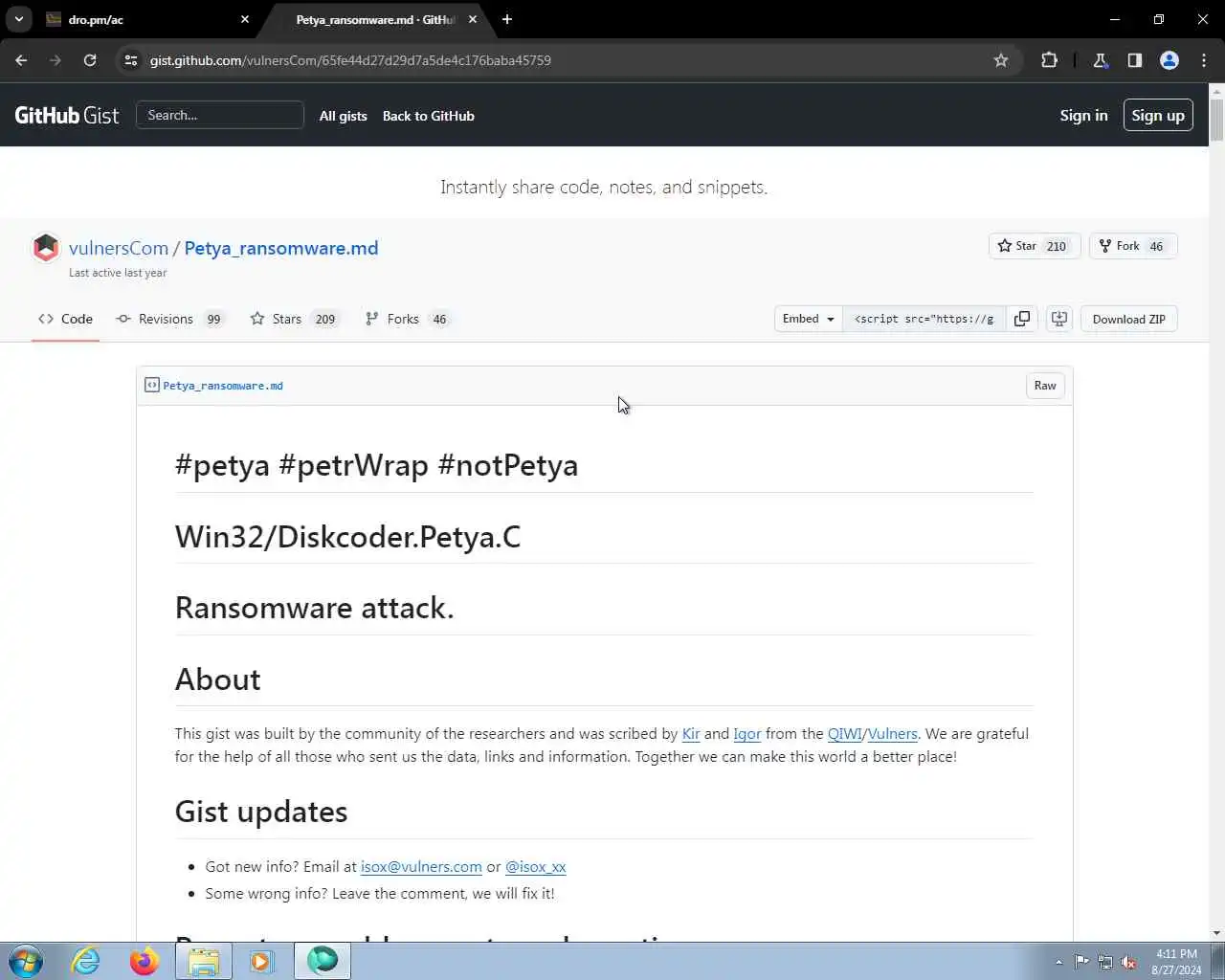Open Windows Explorer folder on taskbar

pyautogui.click(x=203, y=961)
